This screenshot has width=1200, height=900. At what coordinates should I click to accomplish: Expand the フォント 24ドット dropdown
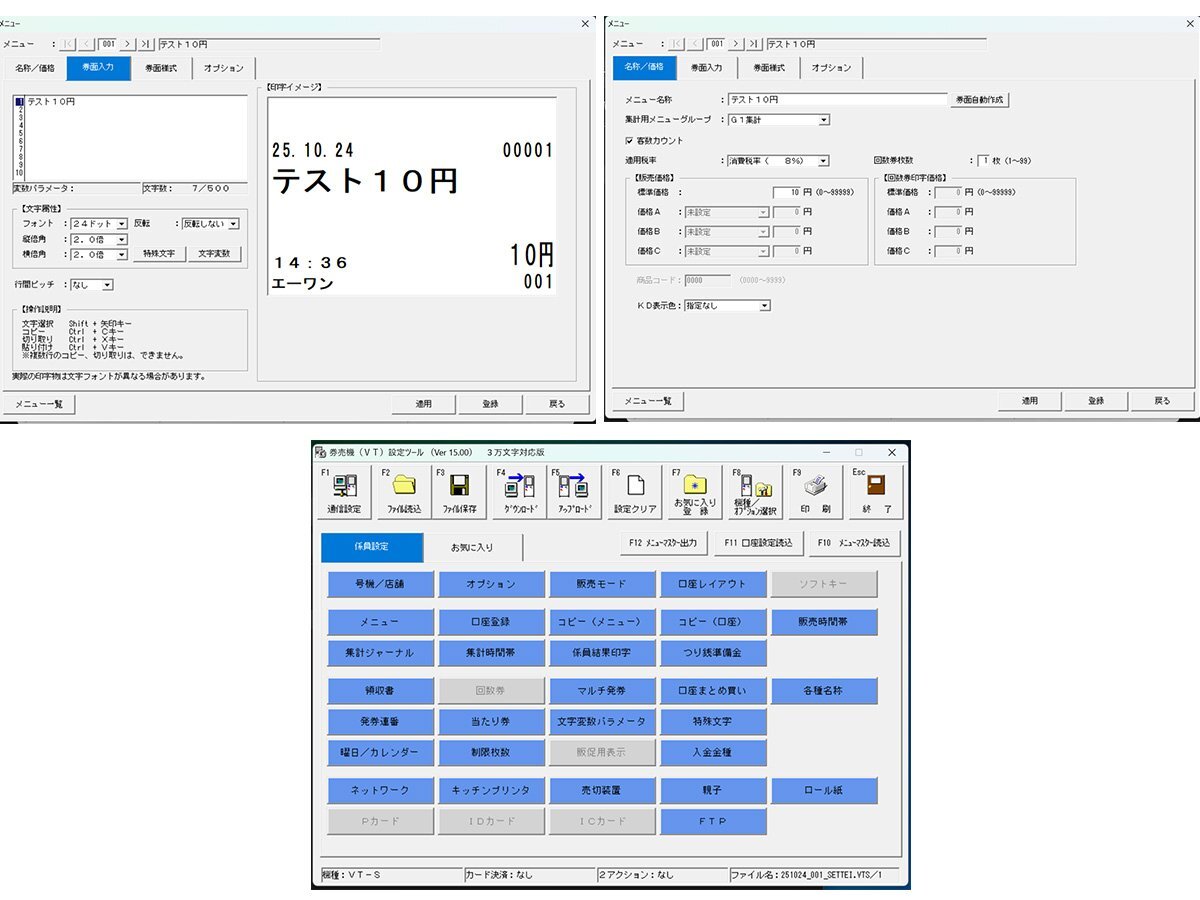(x=122, y=224)
